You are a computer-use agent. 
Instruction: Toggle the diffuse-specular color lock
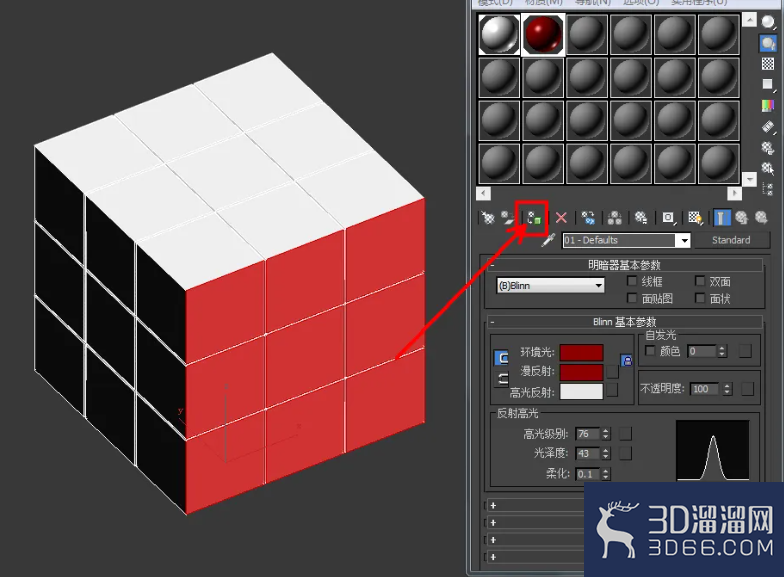(x=502, y=380)
